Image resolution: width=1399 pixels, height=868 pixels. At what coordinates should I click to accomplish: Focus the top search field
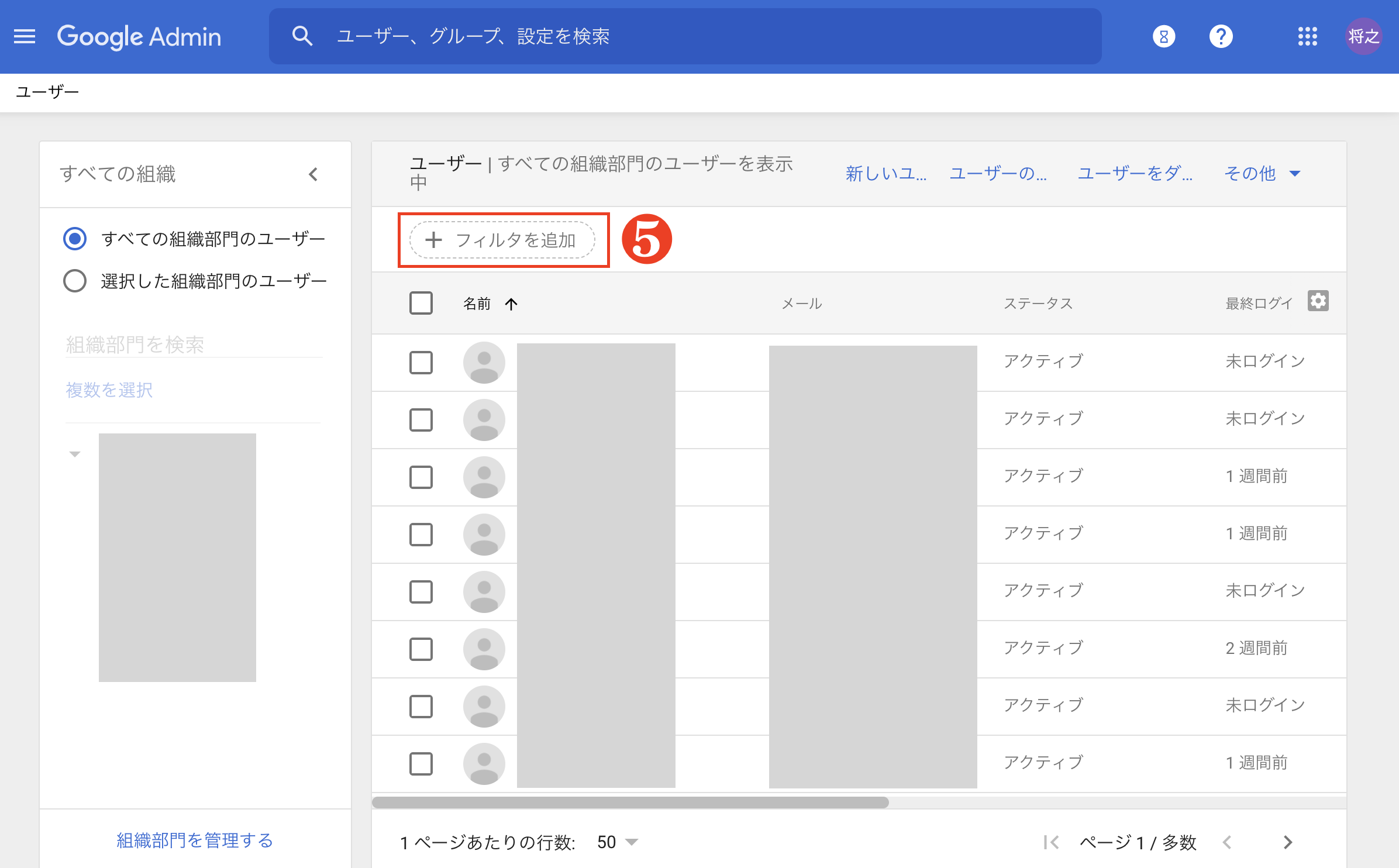tap(685, 36)
